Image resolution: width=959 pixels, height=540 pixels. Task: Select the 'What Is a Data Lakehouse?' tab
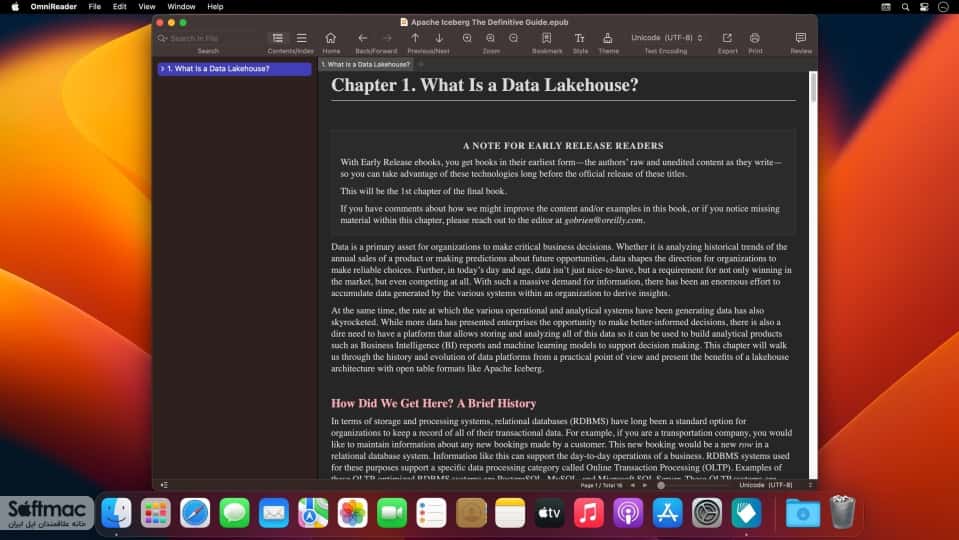pos(366,64)
